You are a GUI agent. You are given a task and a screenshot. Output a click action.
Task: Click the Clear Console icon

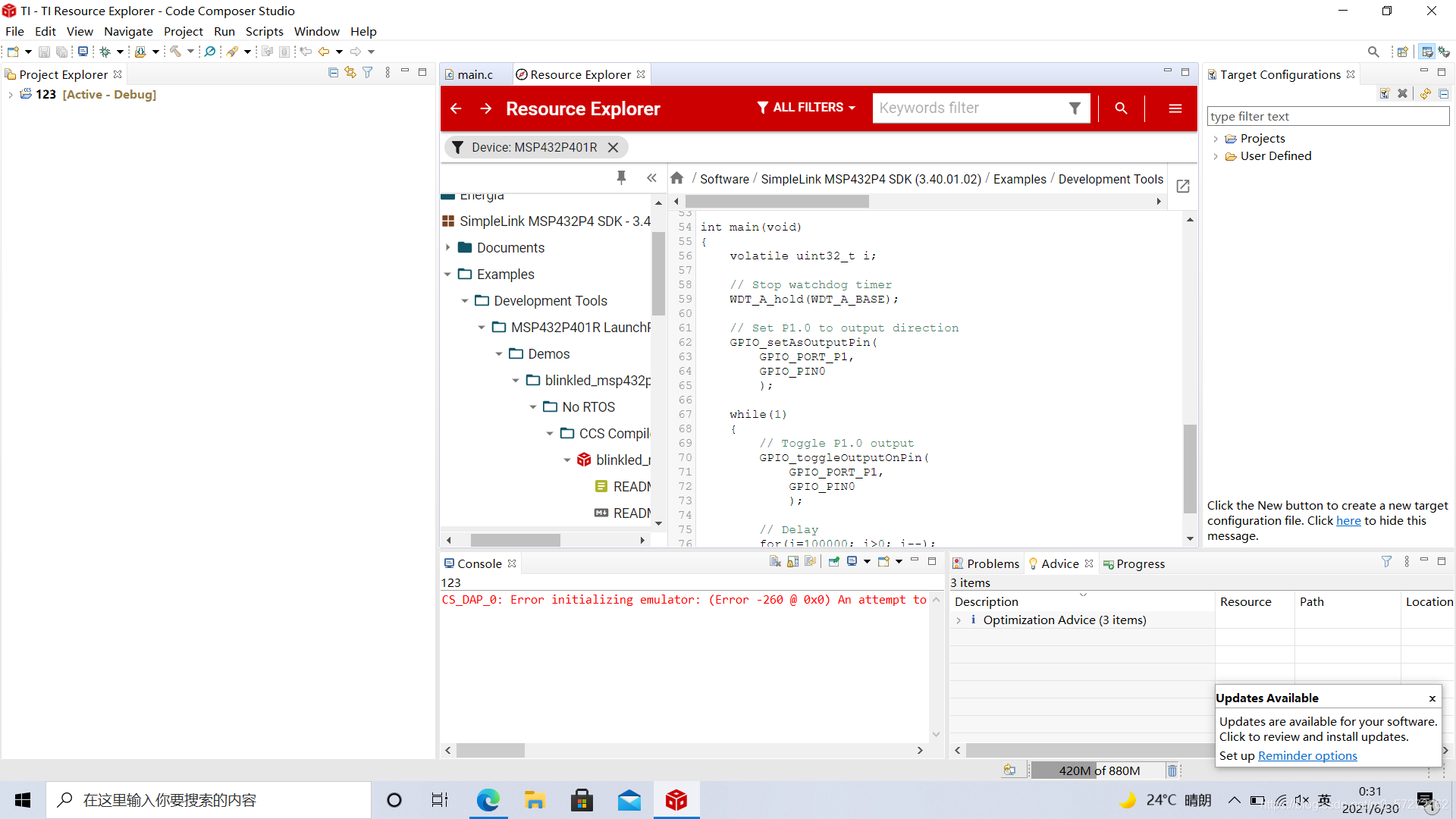coord(775,562)
